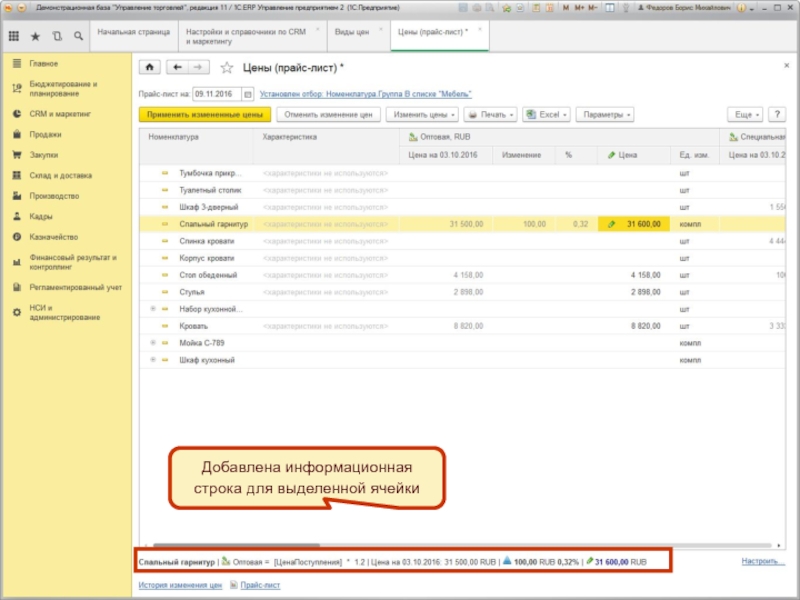Click Применить измененные цены button
The width and height of the screenshot is (800, 600).
pos(203,115)
